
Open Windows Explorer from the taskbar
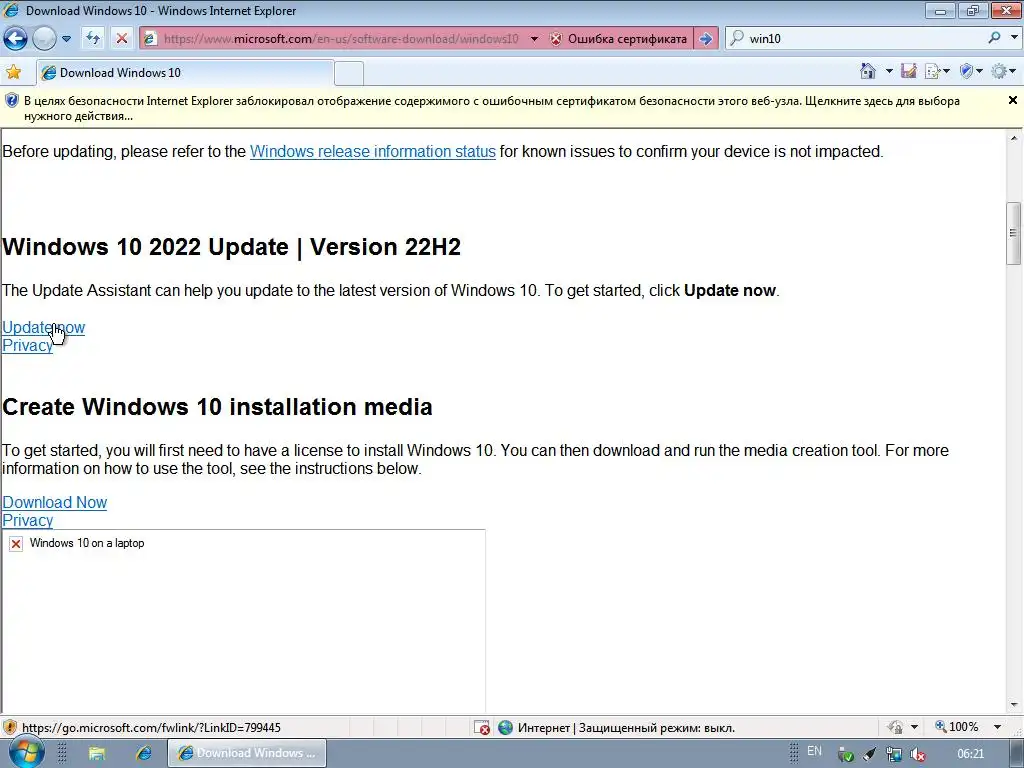click(x=97, y=753)
